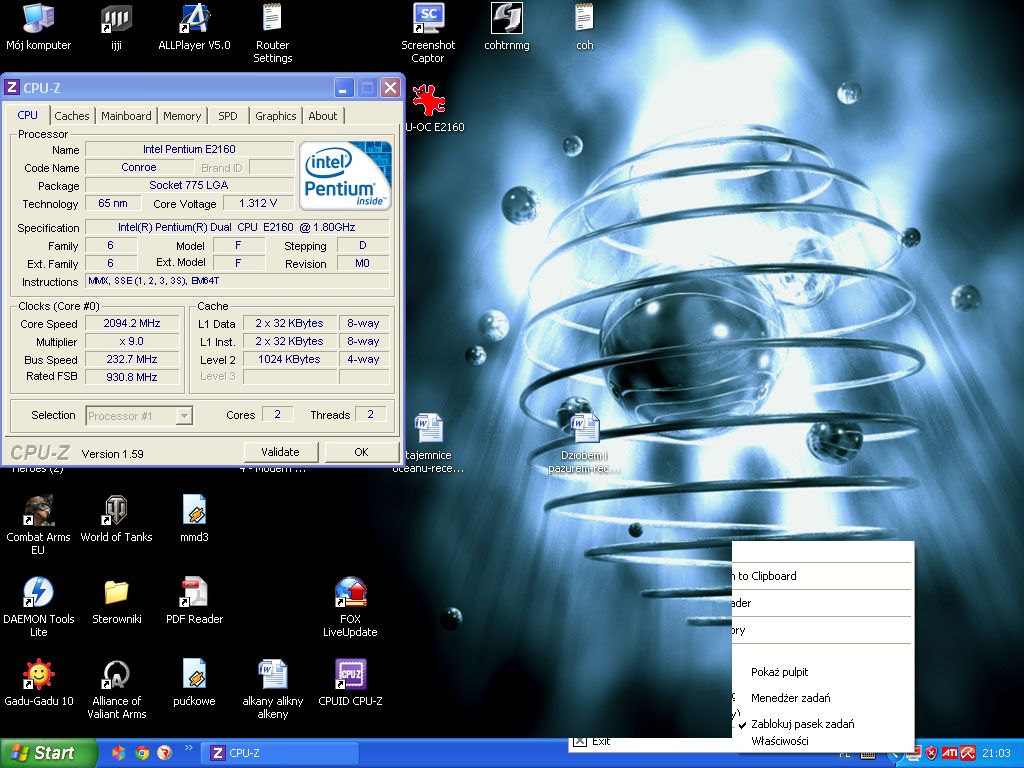
Task: Click the Google Chrome quick launch icon
Action: (142, 753)
